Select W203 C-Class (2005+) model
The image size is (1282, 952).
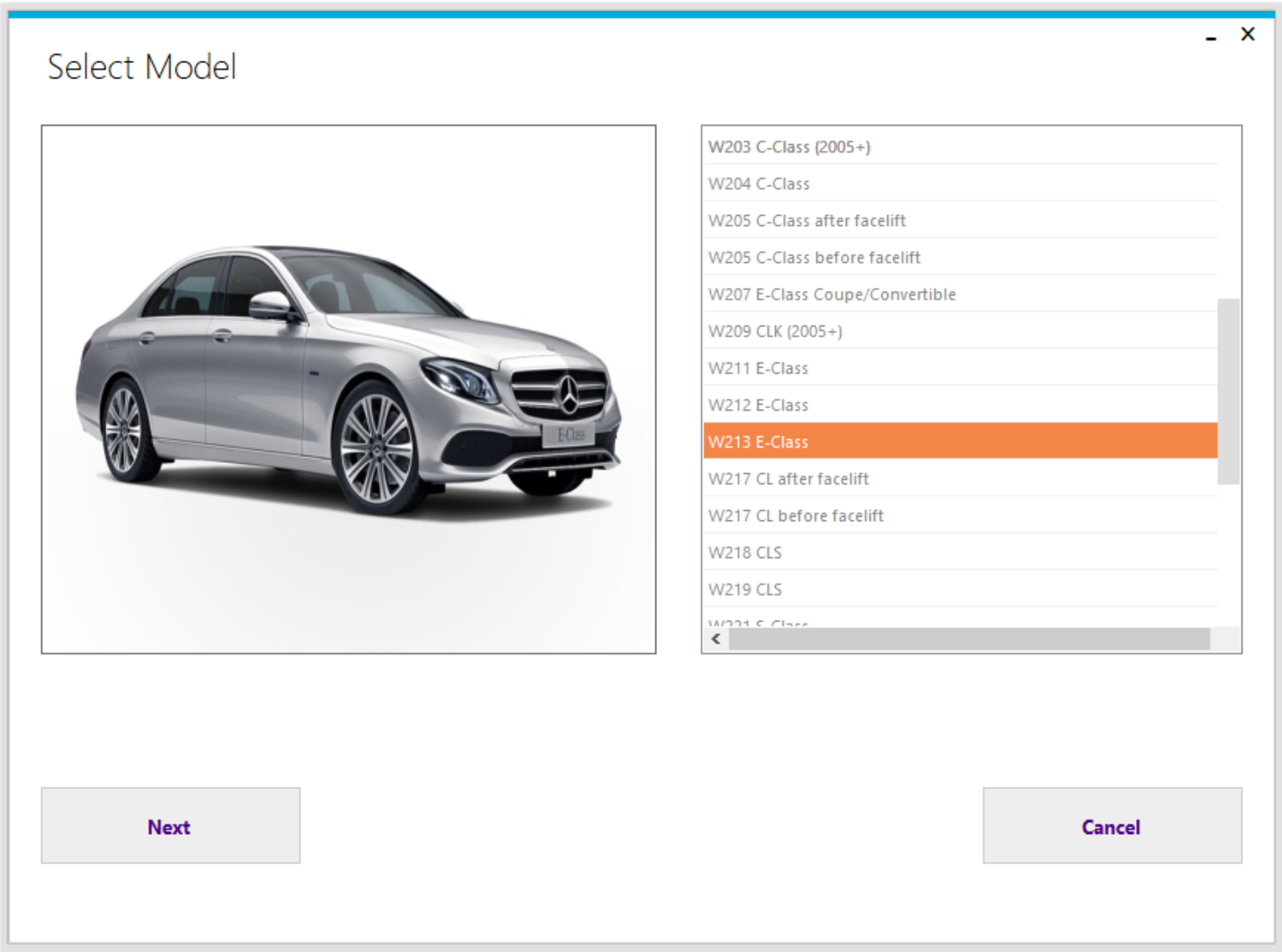coord(961,146)
